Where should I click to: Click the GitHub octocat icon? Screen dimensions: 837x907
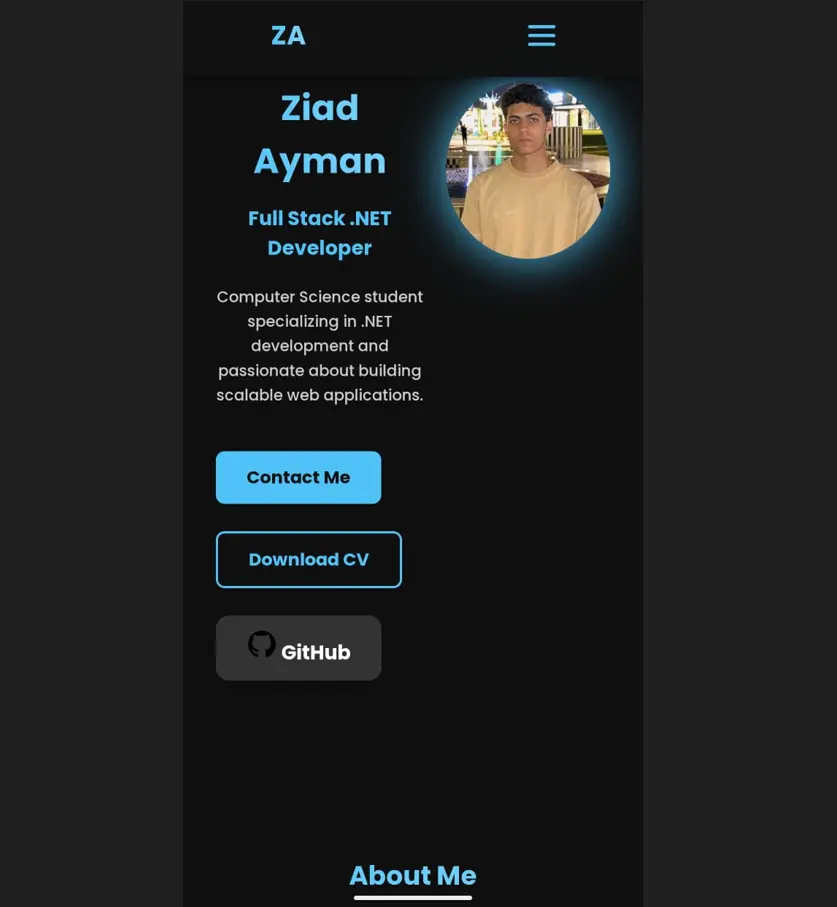click(x=261, y=644)
